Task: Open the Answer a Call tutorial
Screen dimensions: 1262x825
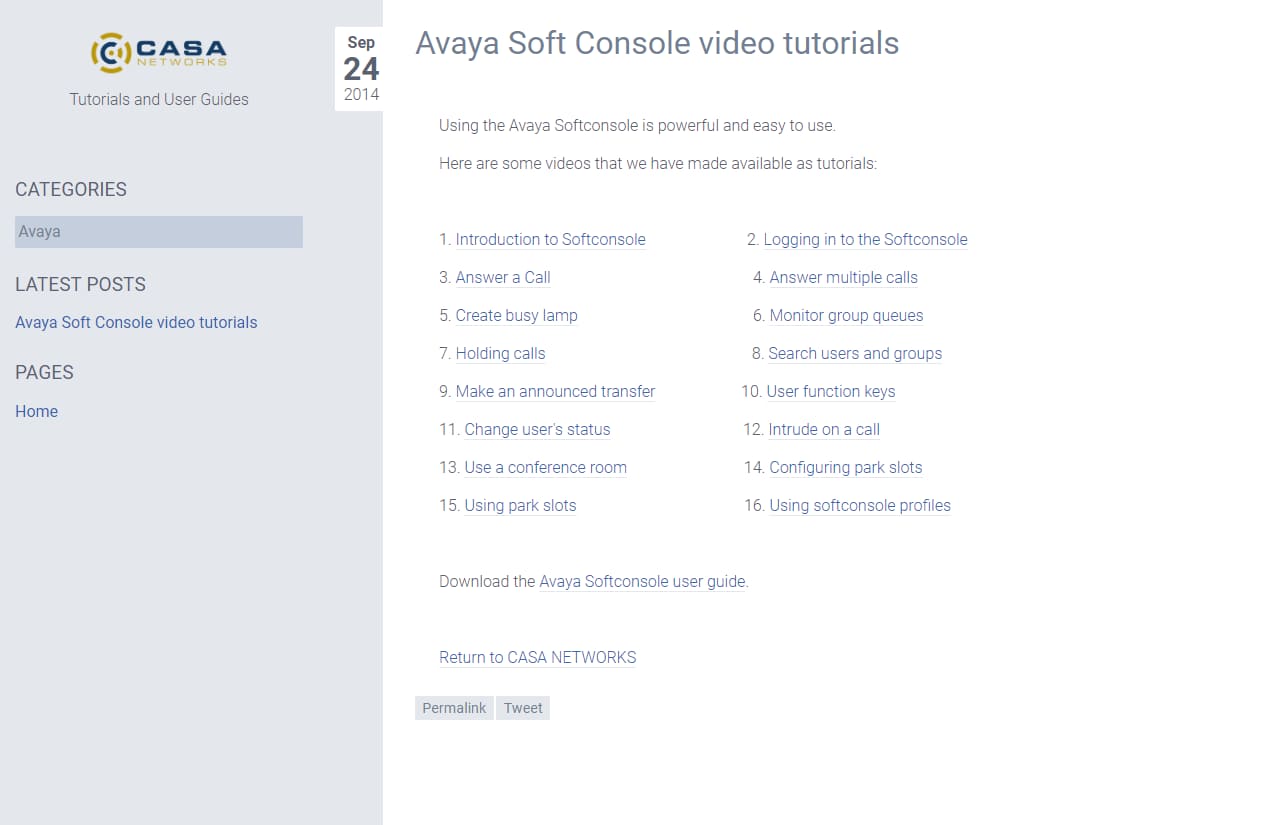Action: pos(503,278)
